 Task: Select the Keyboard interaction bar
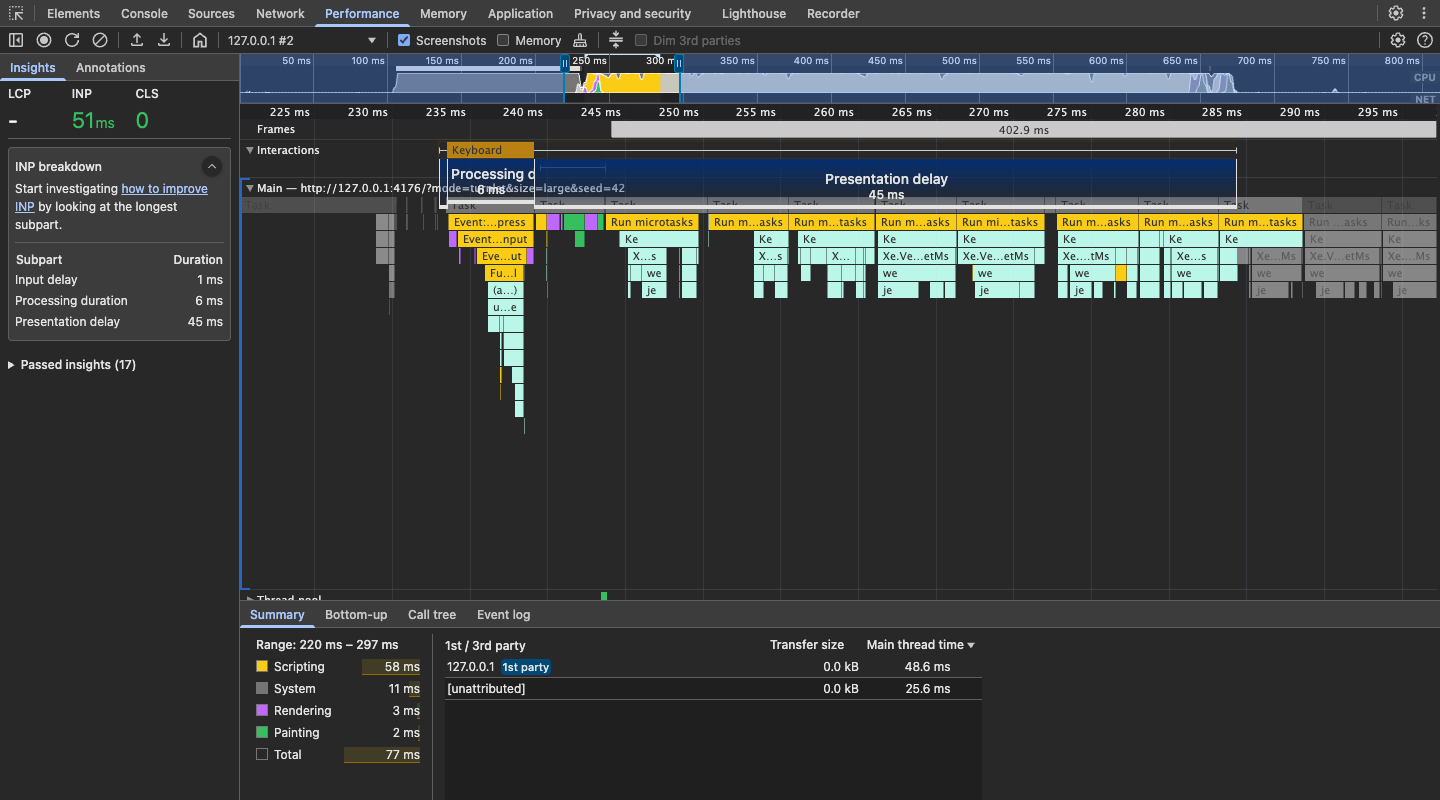490,150
